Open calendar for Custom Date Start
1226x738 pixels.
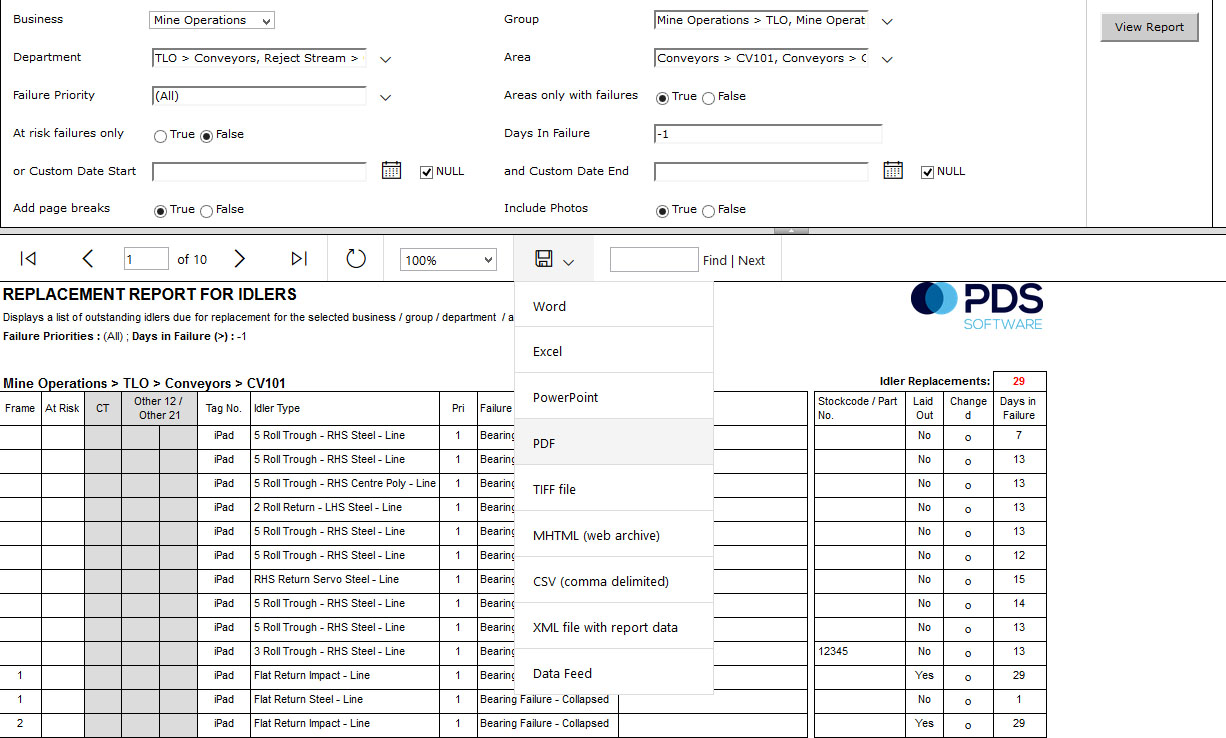[391, 171]
